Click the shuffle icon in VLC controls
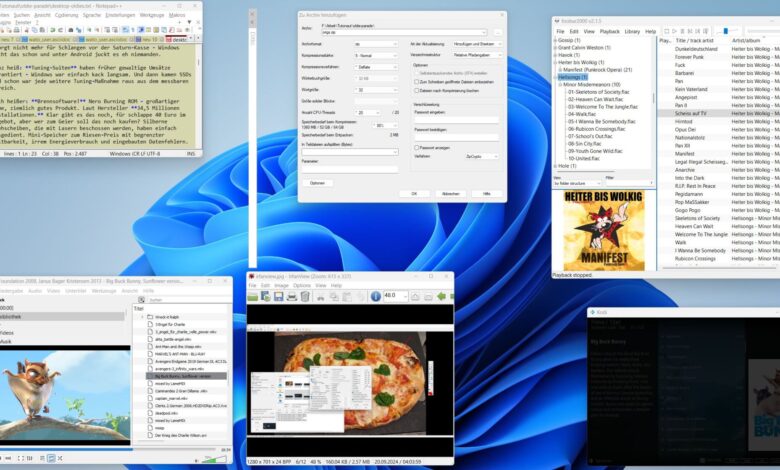The image size is (780, 470). pyautogui.click(x=60, y=458)
